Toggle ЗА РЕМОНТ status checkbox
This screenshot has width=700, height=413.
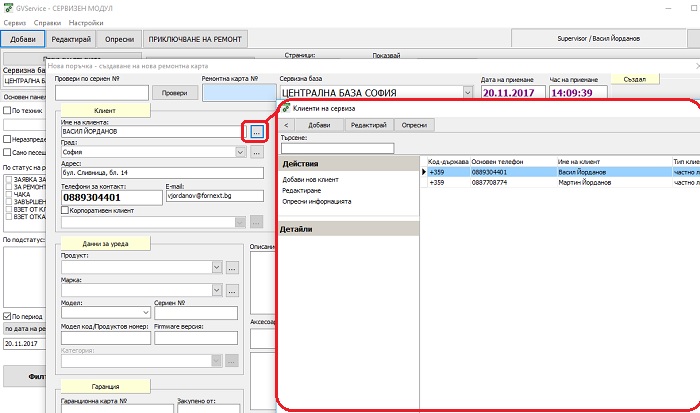8,187
